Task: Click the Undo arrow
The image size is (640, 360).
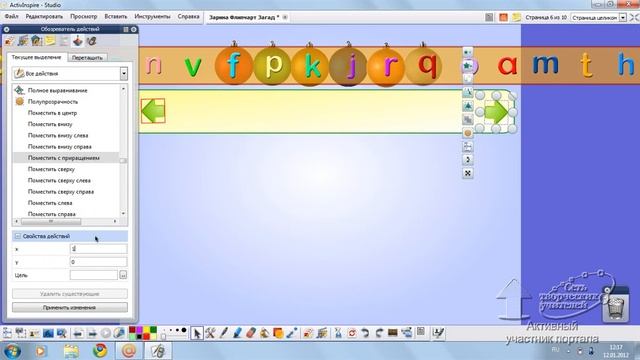Action: pyautogui.click(x=365, y=333)
